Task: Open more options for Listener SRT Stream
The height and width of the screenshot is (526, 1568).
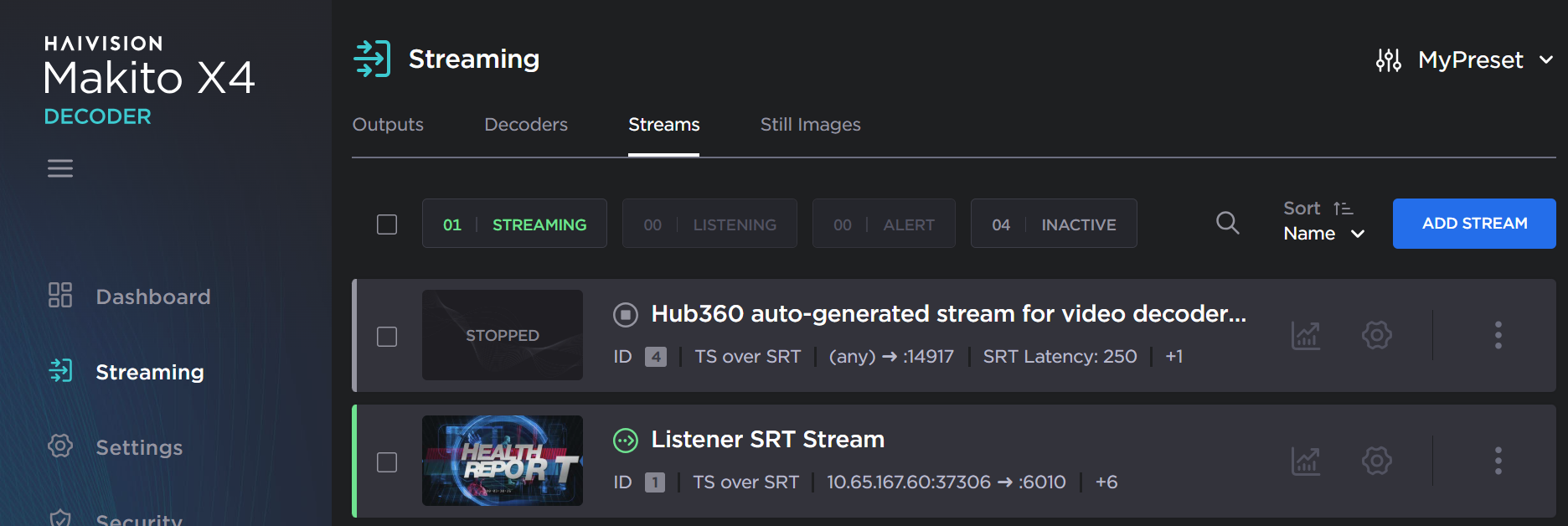Action: click(x=1498, y=461)
